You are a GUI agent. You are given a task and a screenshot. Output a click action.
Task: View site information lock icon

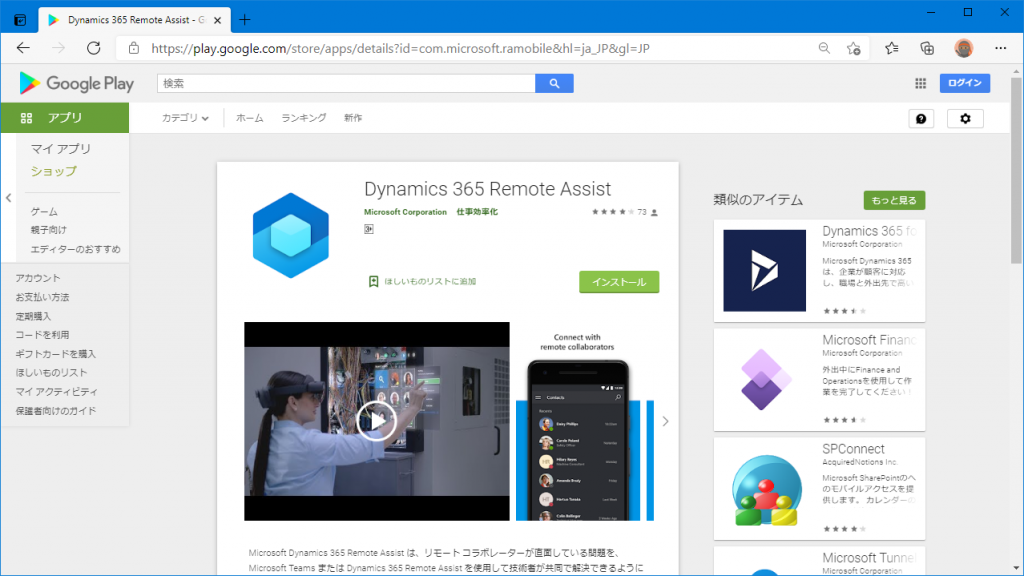click(x=134, y=48)
